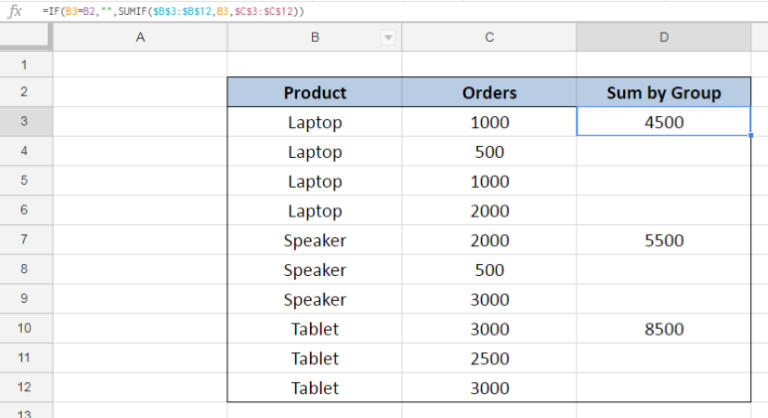Screen dimensions: 768x418
Task: Click Orders value 3000 in row 9
Action: (489, 299)
